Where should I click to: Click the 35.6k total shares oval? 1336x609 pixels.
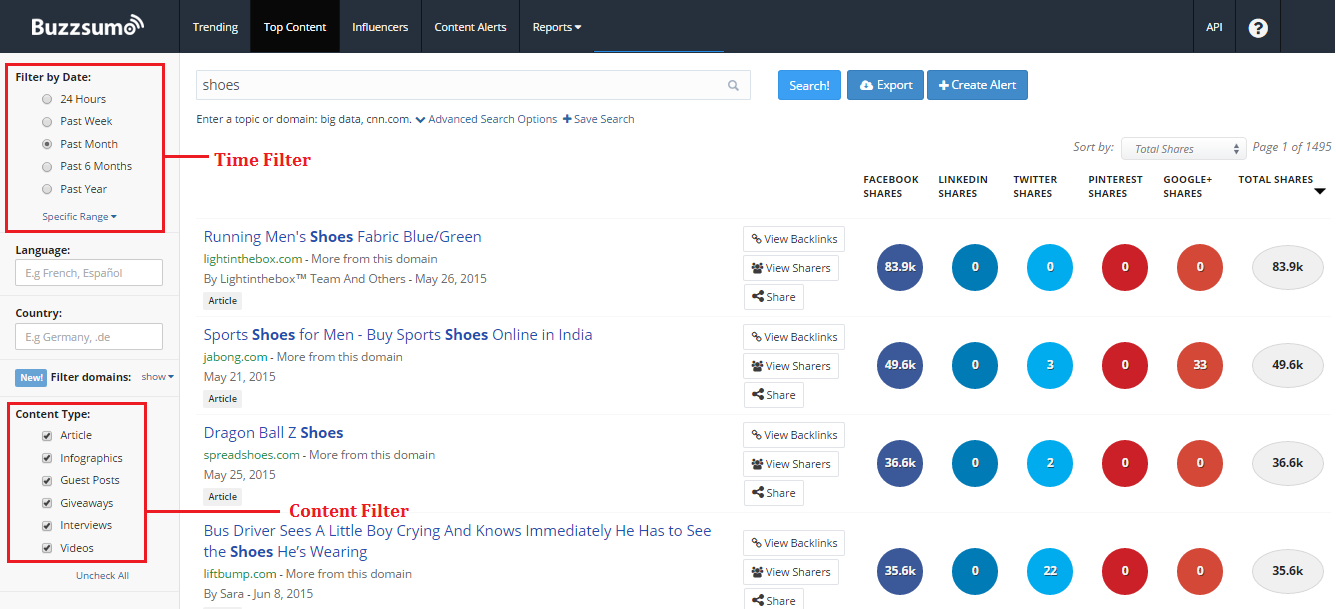click(1288, 571)
